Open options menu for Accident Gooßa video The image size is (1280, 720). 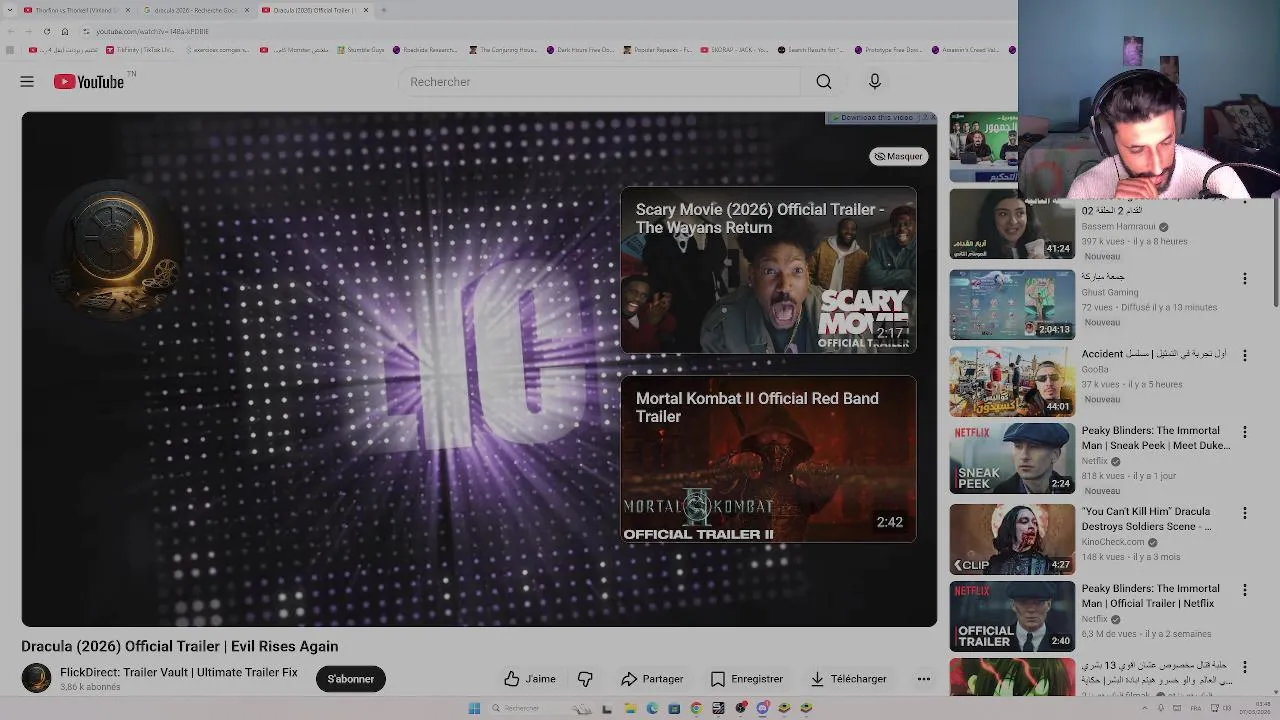1245,355
